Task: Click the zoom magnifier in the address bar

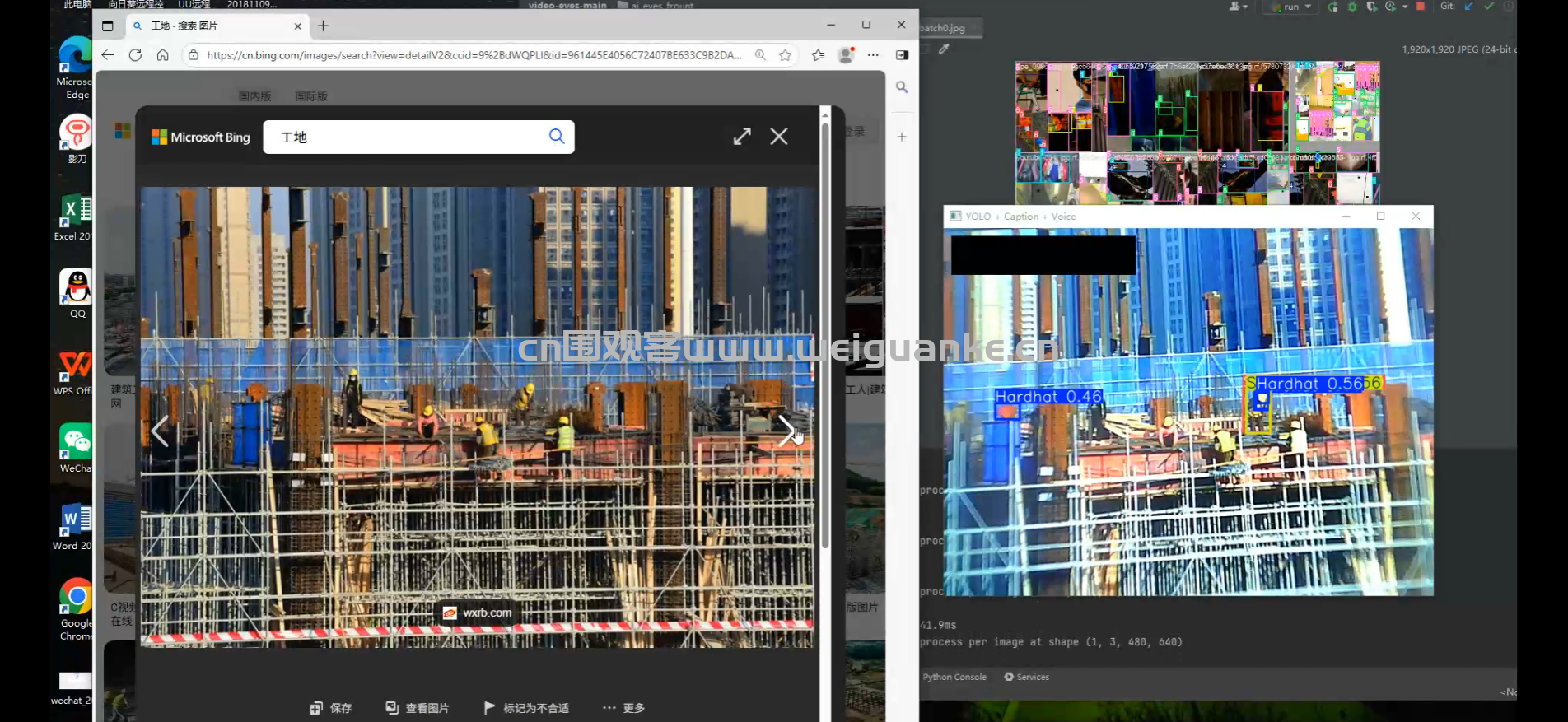Action: point(760,55)
